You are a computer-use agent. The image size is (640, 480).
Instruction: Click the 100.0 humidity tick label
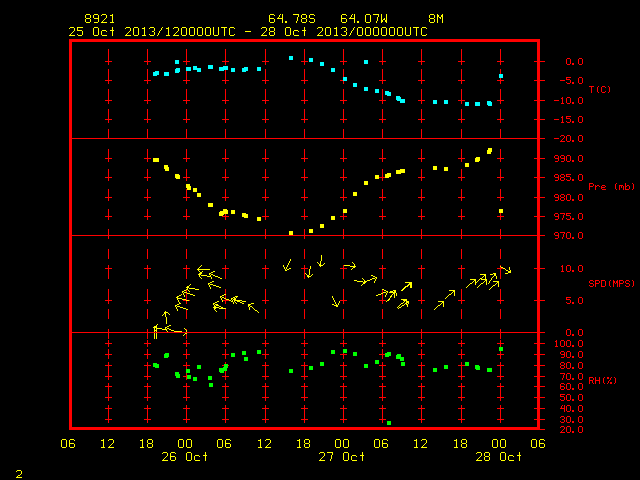click(569, 344)
